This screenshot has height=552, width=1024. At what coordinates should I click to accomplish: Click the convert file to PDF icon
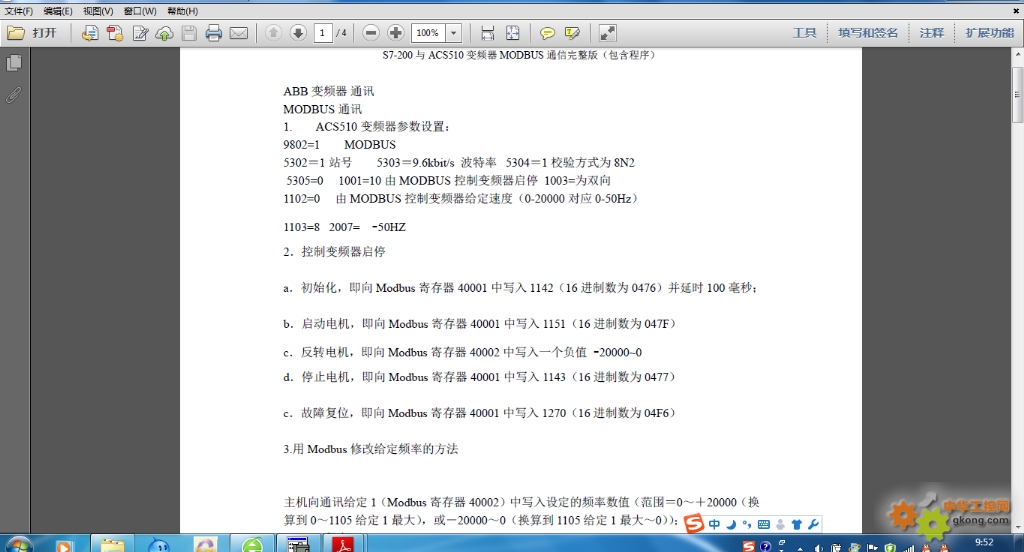90,33
